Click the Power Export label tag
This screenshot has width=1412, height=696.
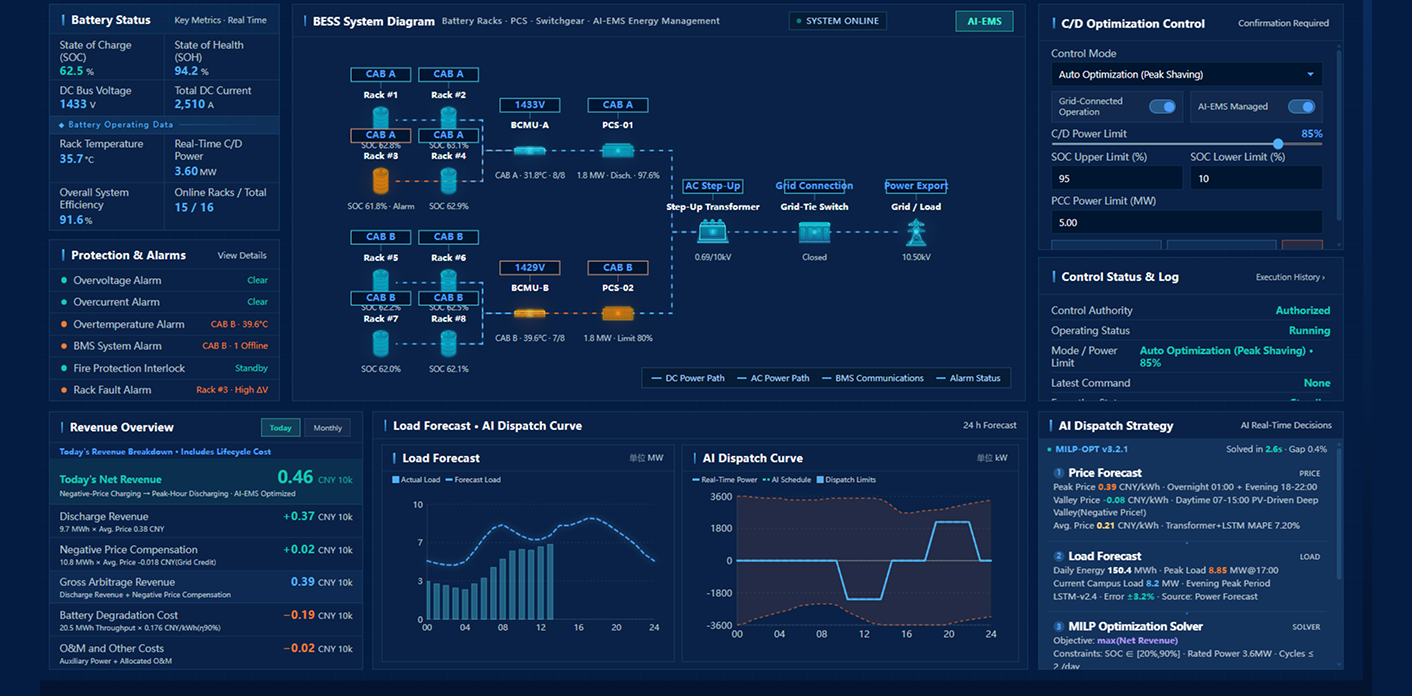916,186
